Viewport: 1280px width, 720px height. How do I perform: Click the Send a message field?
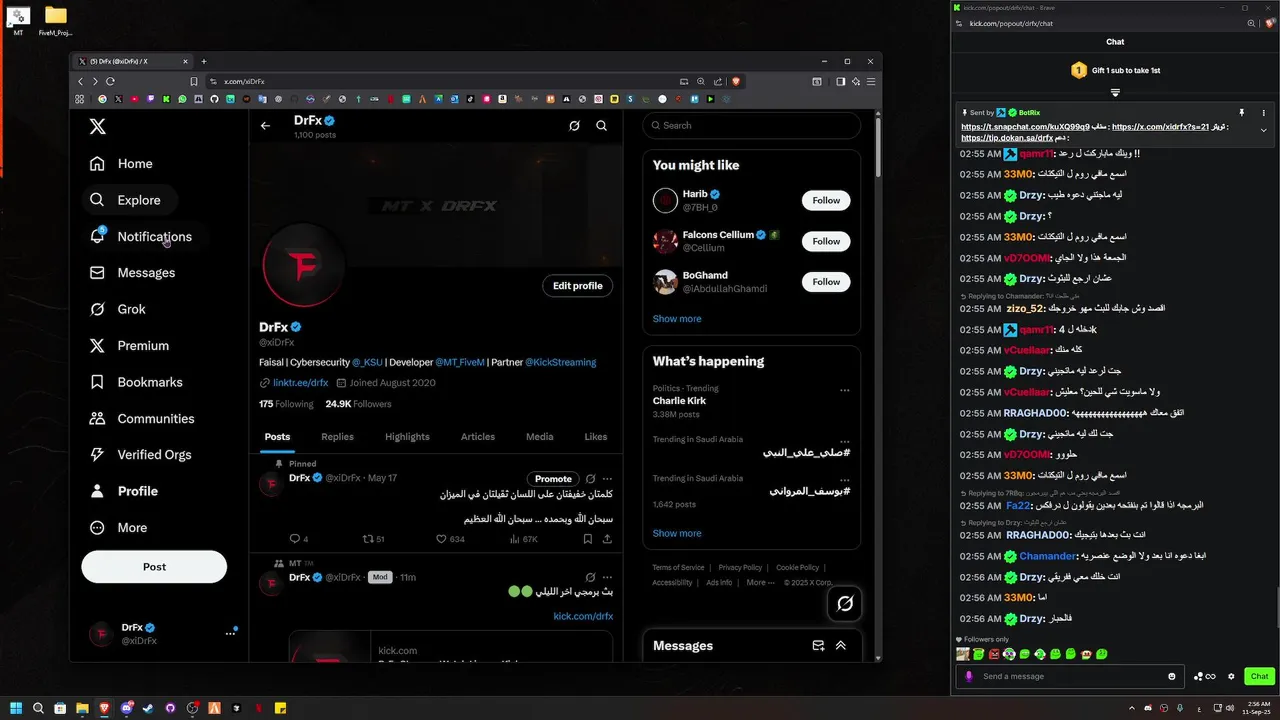point(1068,676)
